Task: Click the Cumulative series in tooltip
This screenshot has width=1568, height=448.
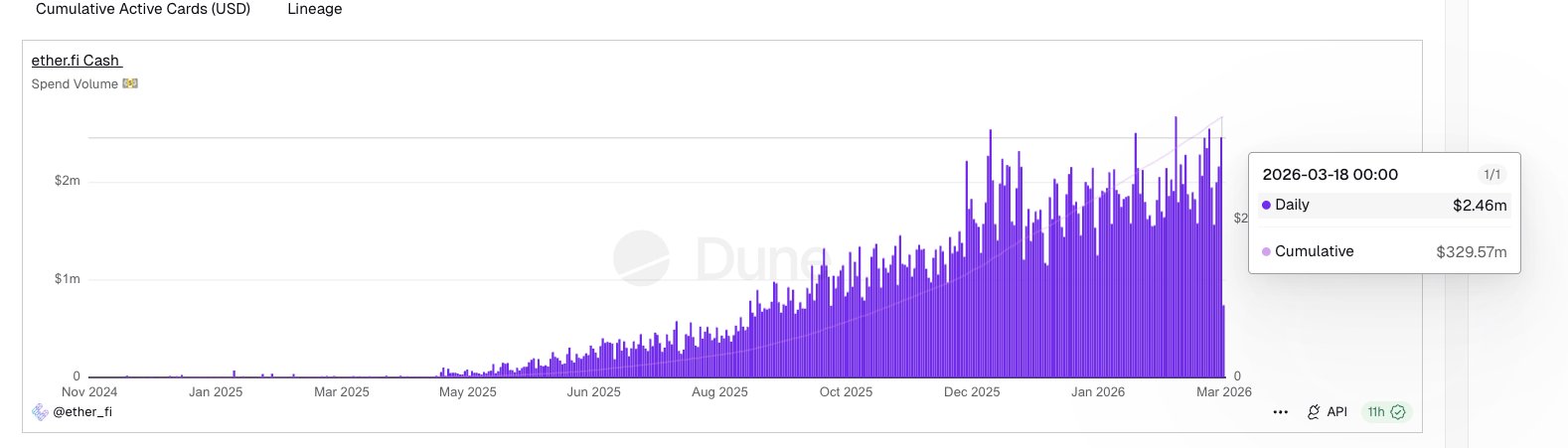Action: point(1384,251)
